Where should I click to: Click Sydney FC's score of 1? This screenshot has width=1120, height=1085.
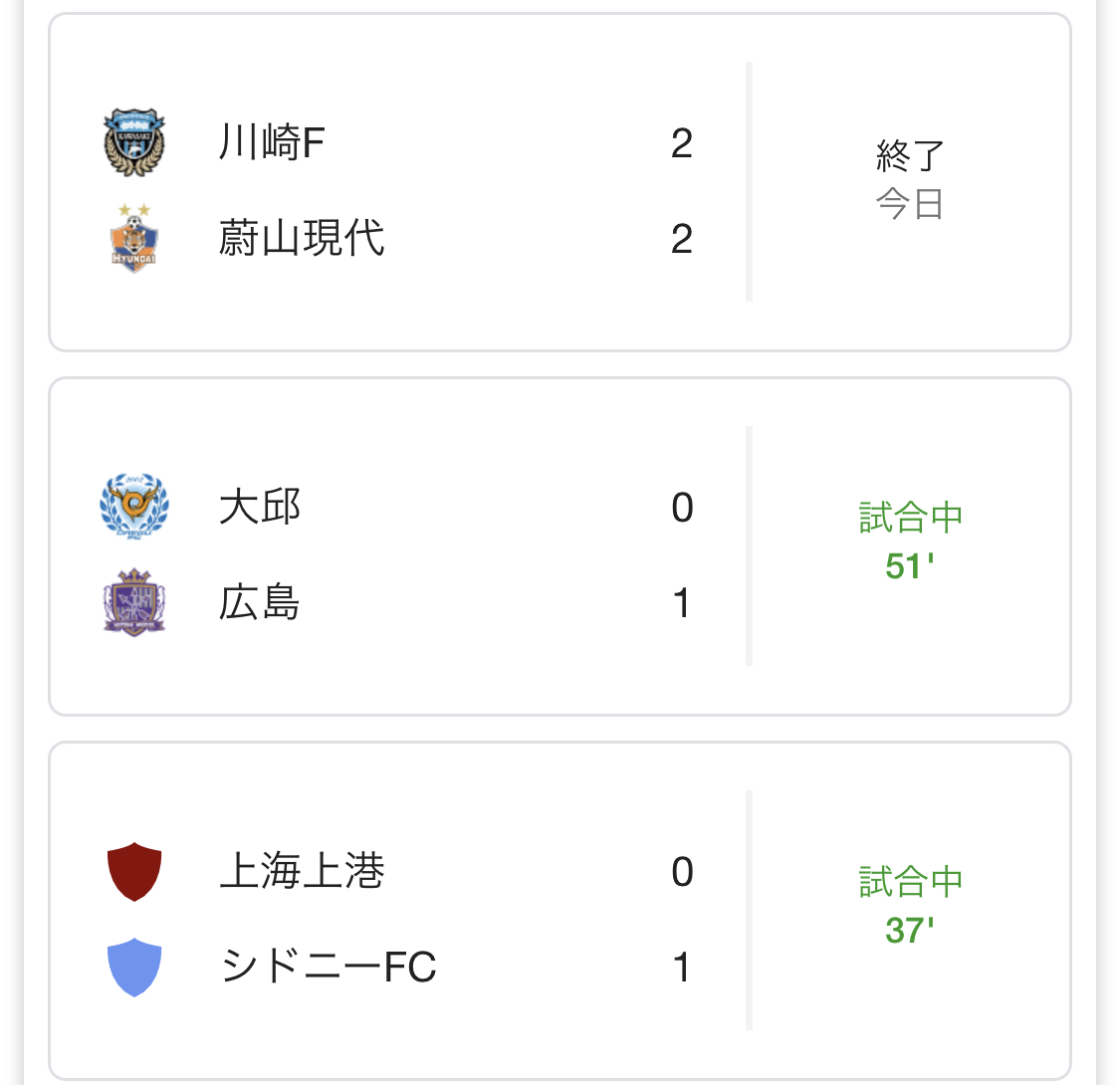682,968
